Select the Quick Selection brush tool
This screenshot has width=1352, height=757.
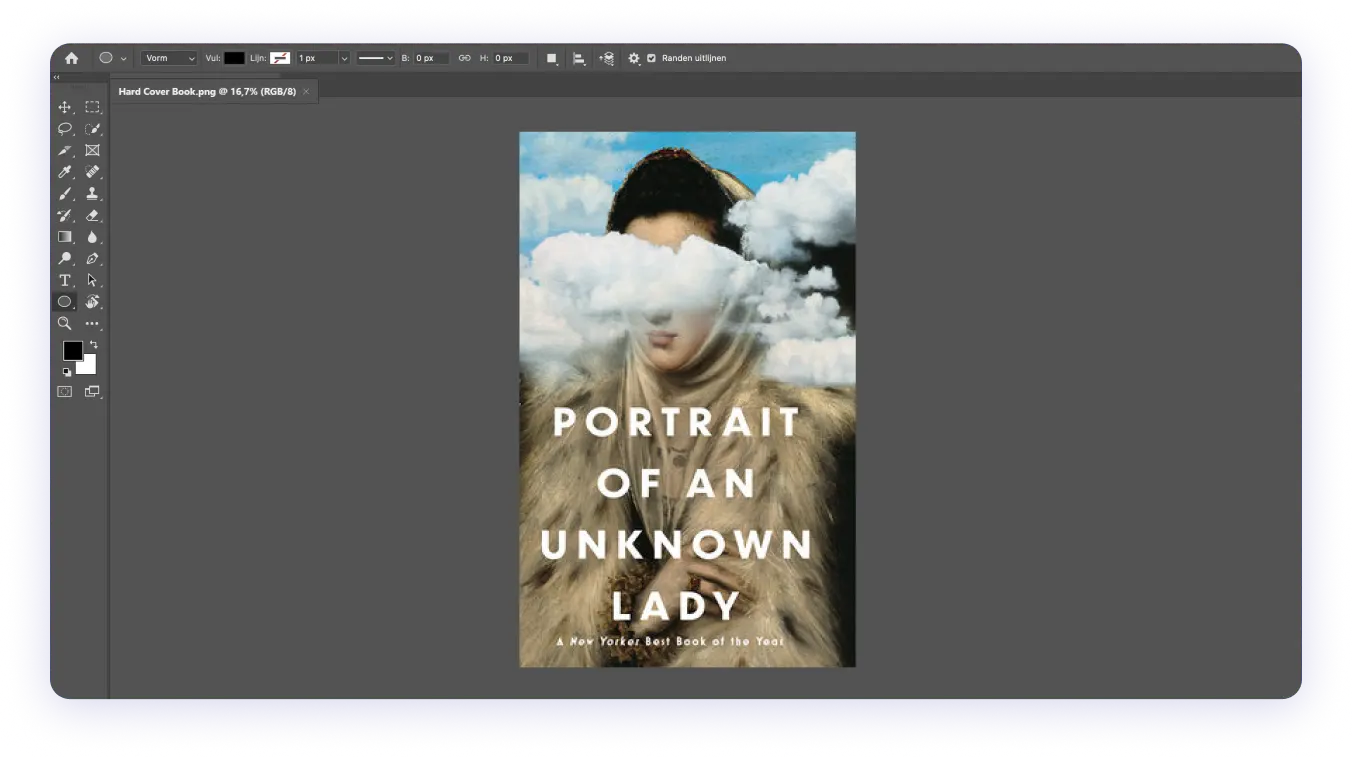click(92, 129)
